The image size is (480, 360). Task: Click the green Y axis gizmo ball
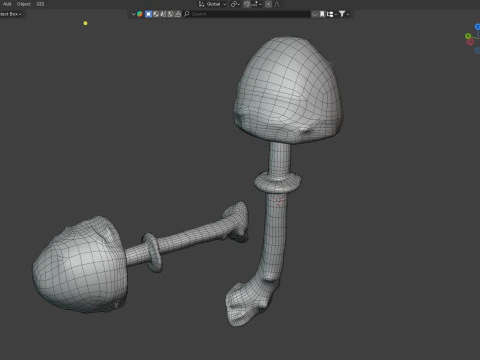(x=468, y=36)
